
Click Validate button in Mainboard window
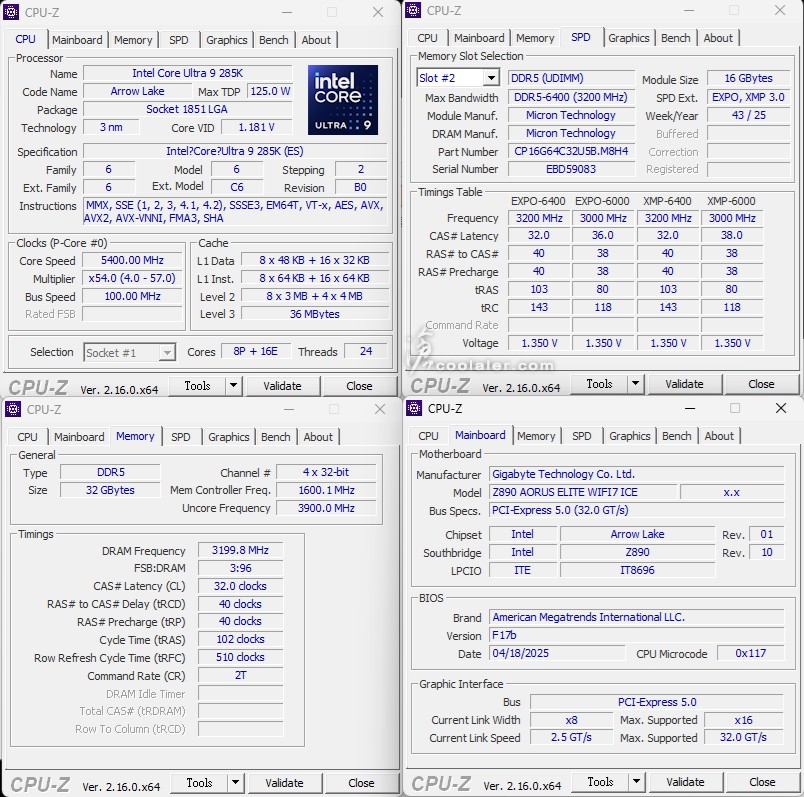pyautogui.click(x=686, y=782)
